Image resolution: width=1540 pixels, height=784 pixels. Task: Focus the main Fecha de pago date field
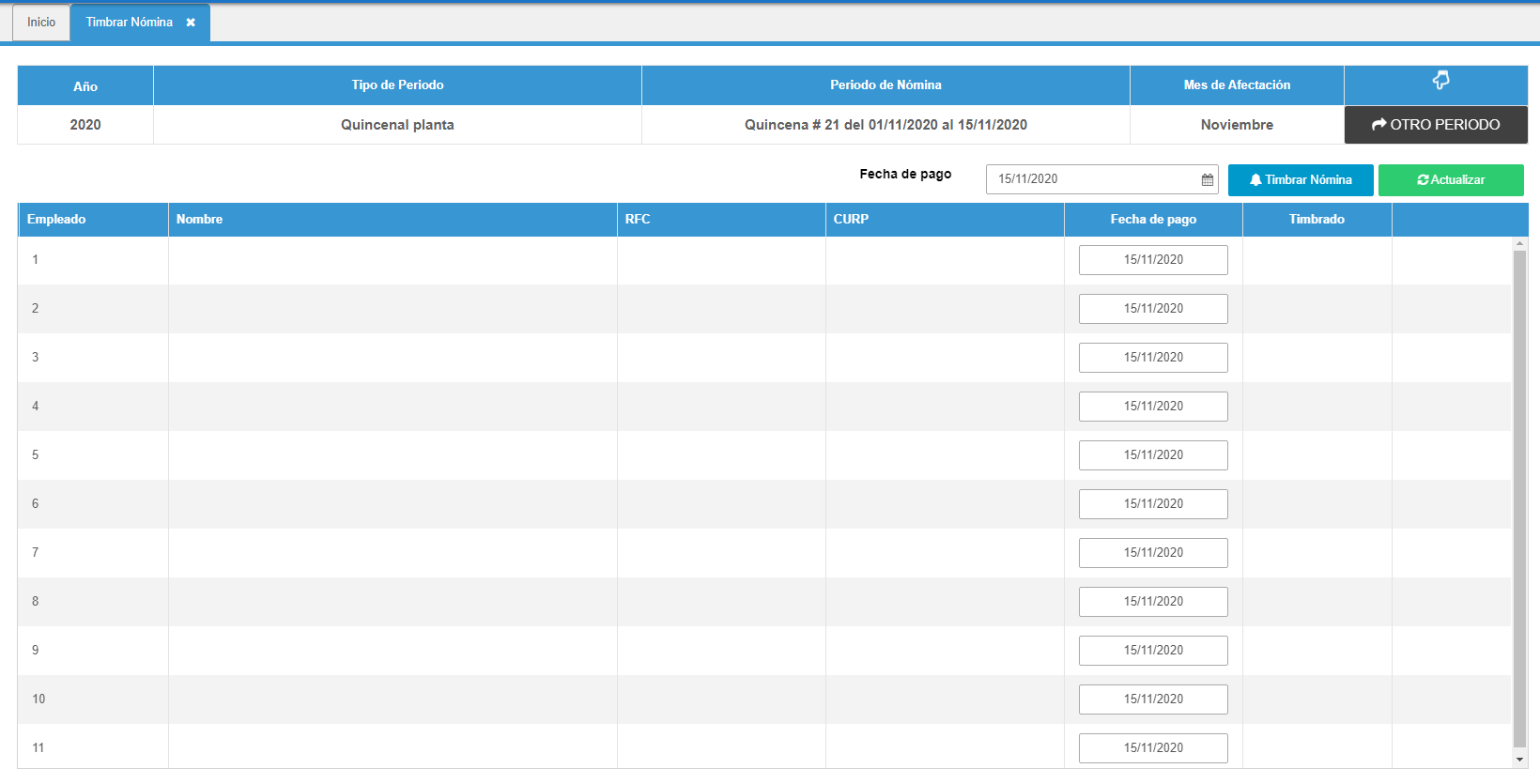(1094, 179)
